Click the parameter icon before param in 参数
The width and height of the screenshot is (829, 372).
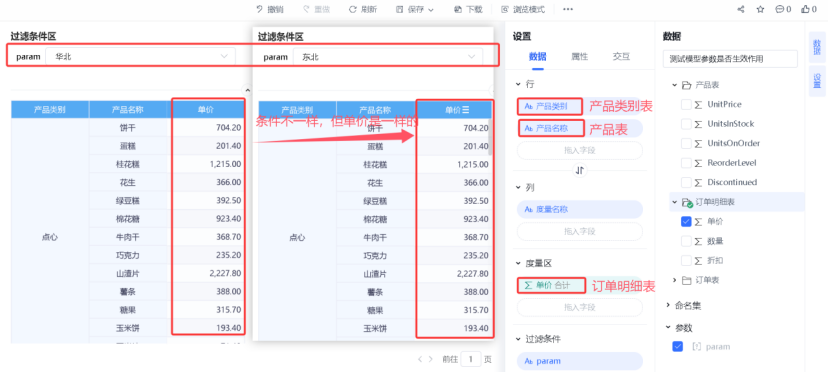pyautogui.click(x=696, y=347)
